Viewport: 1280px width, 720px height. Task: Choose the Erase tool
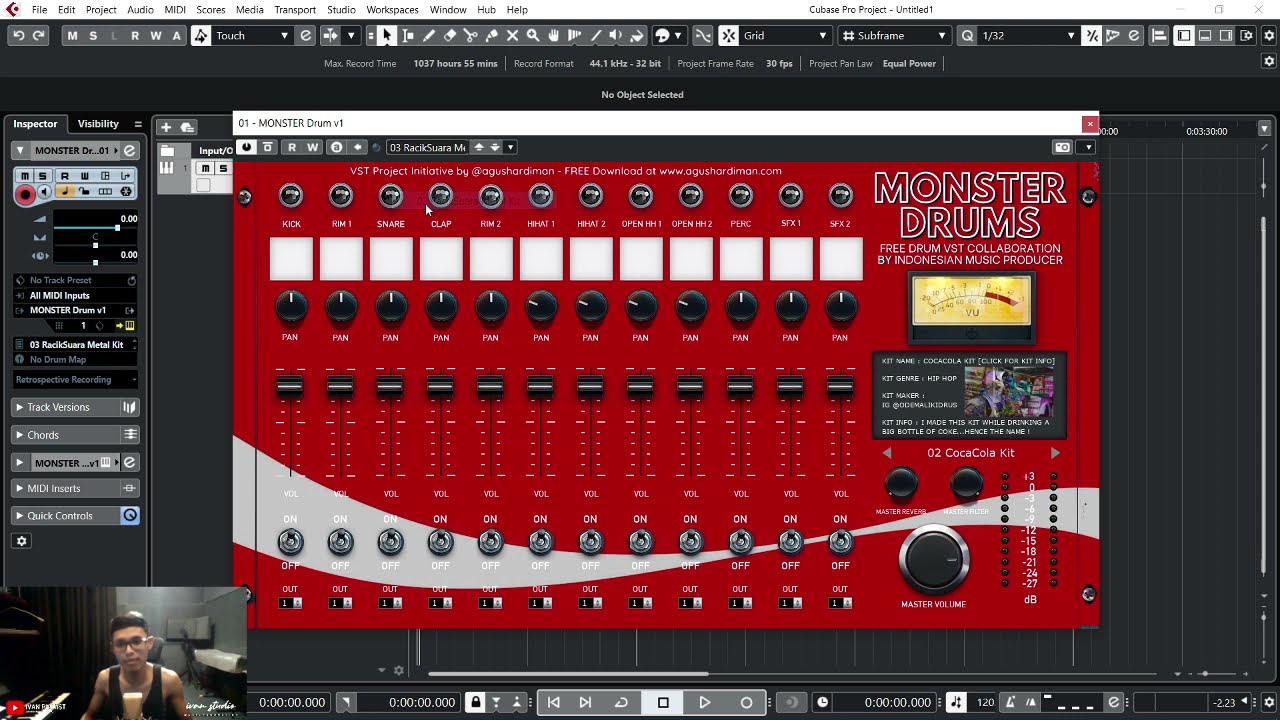[x=450, y=36]
